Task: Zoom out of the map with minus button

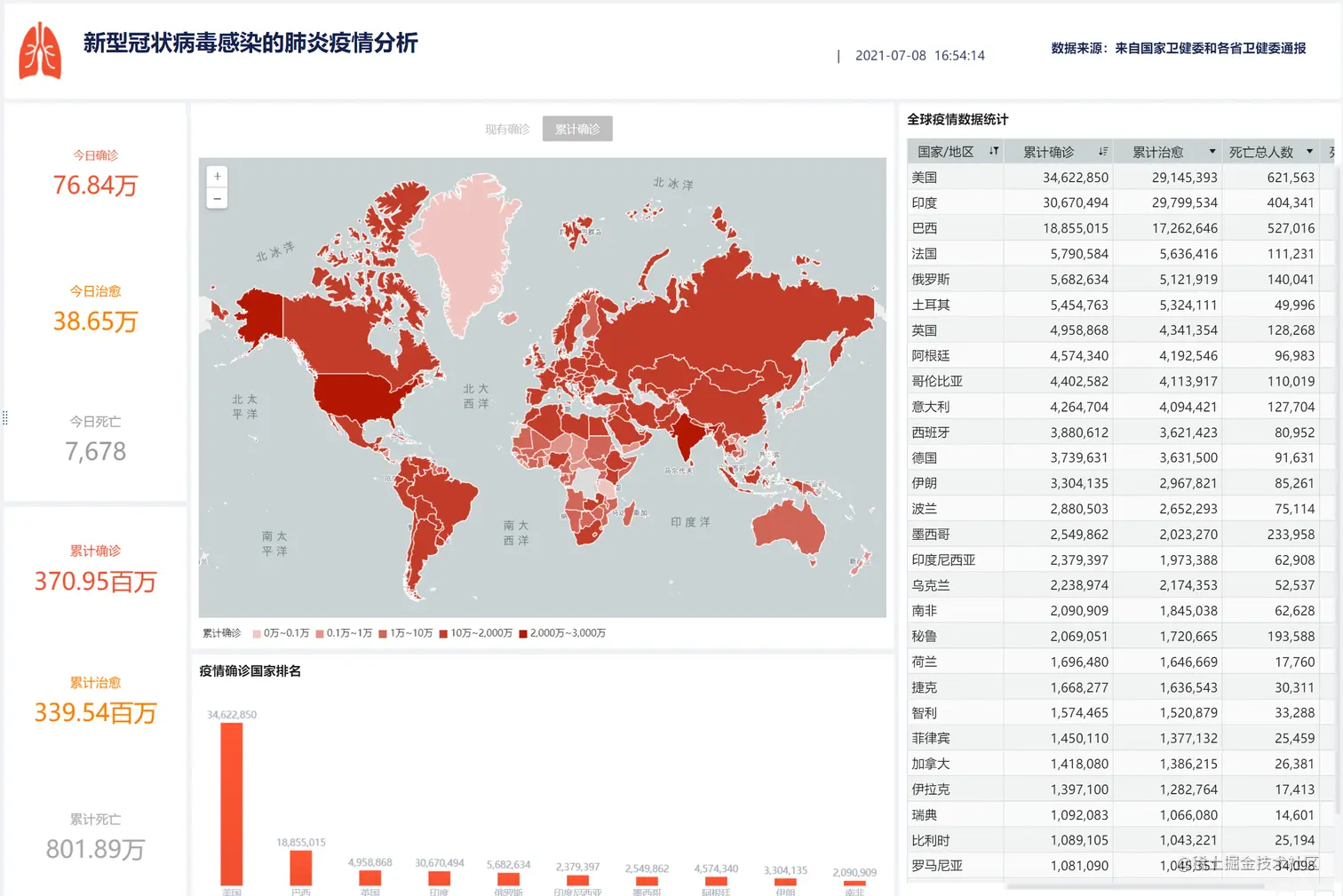Action: (217, 197)
